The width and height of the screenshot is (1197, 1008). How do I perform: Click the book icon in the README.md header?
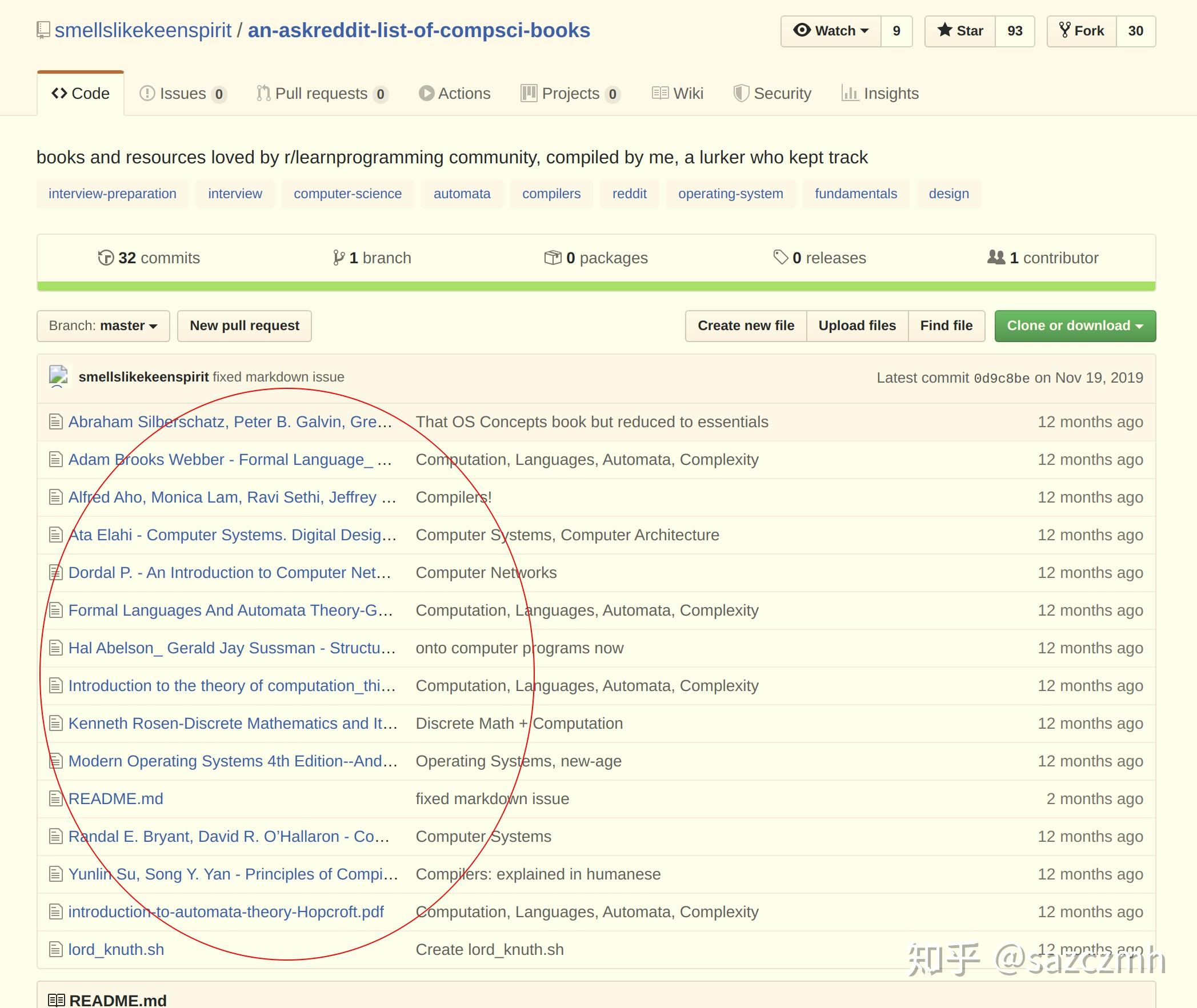click(57, 1000)
